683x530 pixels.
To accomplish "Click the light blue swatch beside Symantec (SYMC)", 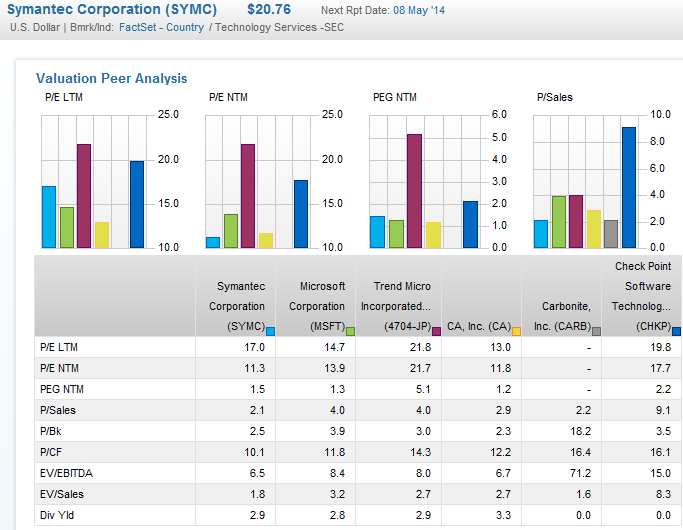I will (x=270, y=331).
